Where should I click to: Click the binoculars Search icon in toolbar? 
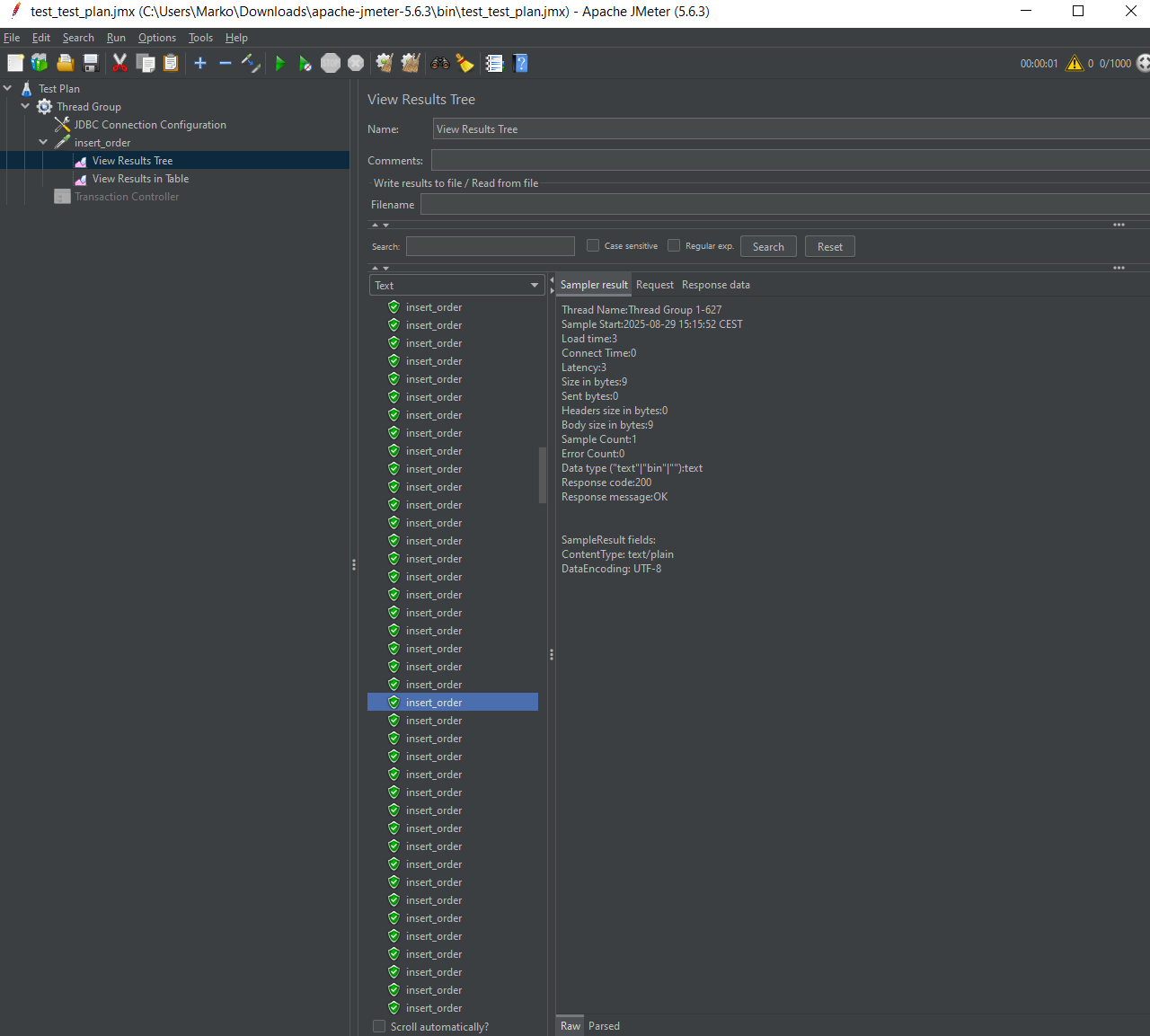(440, 63)
